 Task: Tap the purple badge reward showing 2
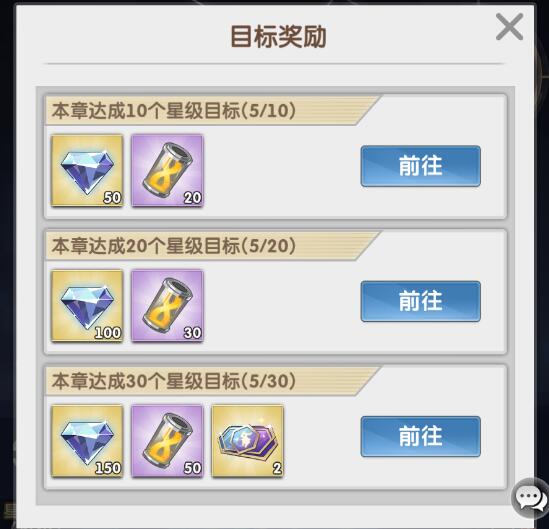248,441
